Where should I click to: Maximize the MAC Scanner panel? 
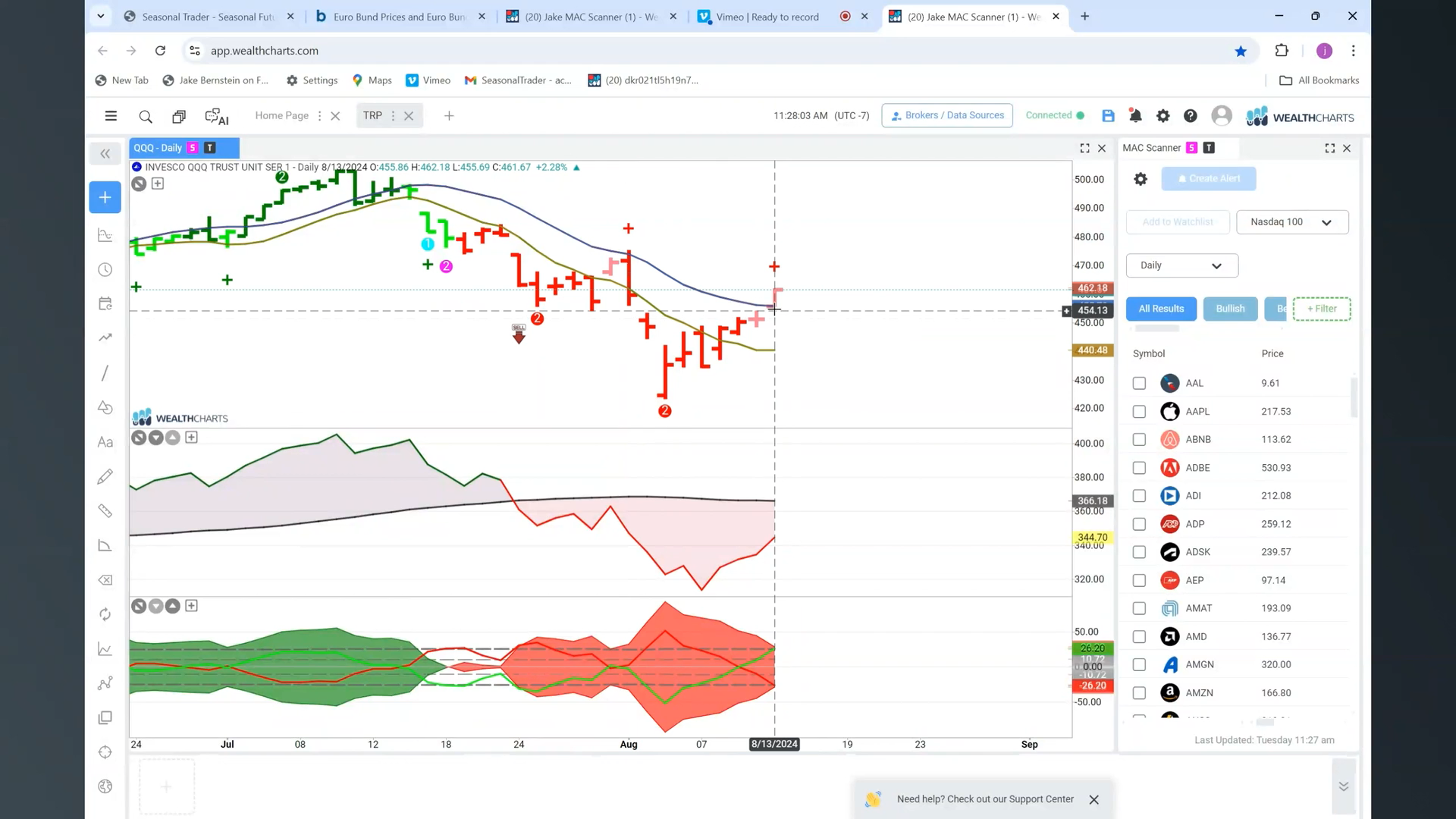click(1329, 149)
